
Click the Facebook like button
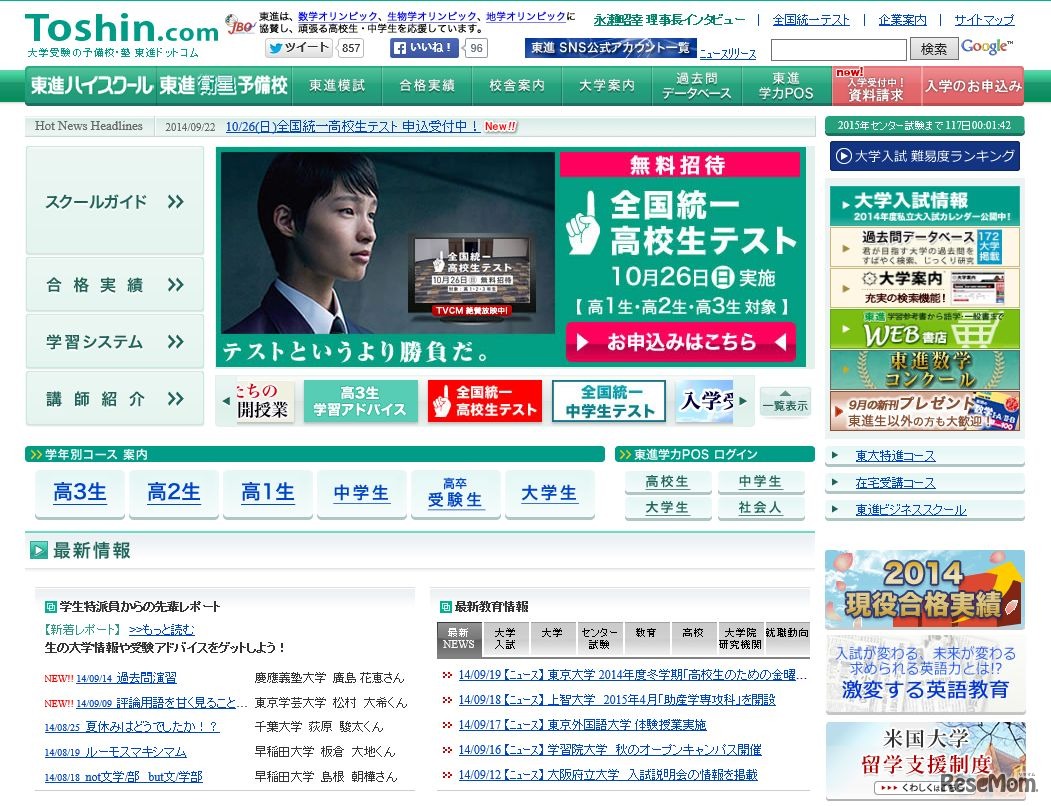point(424,48)
